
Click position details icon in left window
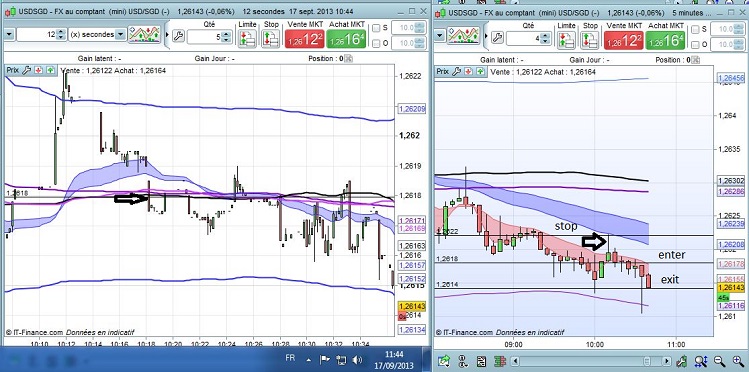pos(348,59)
